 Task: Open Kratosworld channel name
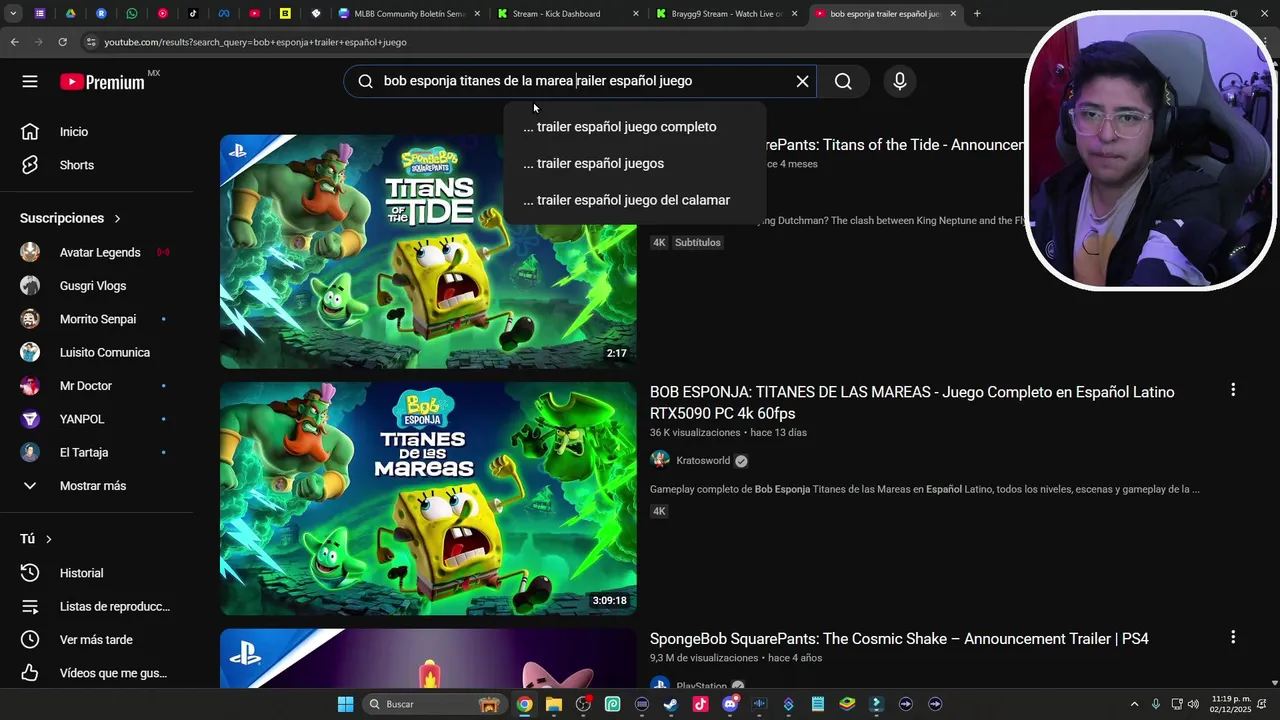(703, 461)
